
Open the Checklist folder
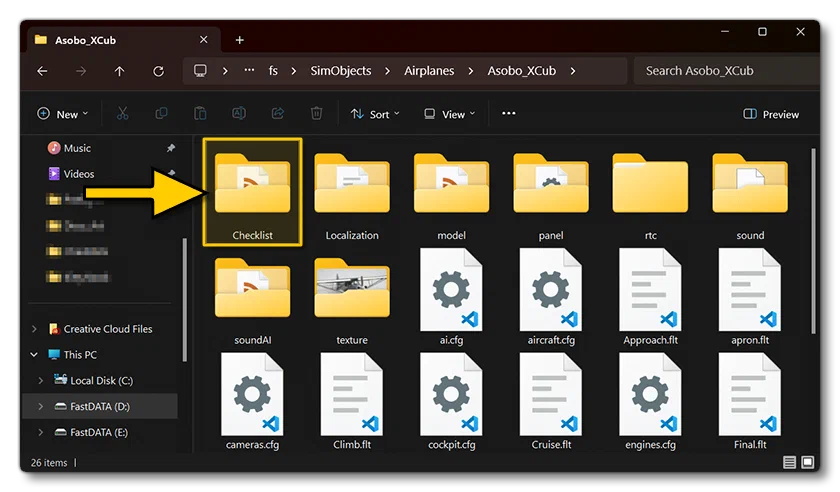pyautogui.click(x=252, y=192)
